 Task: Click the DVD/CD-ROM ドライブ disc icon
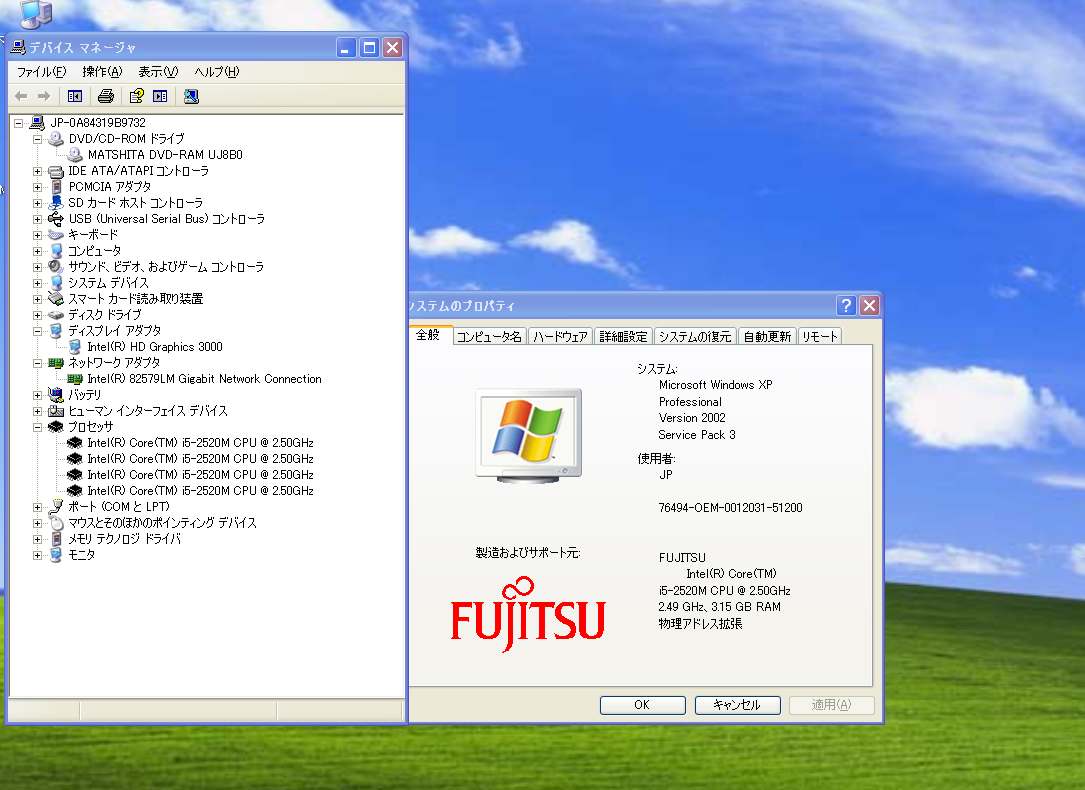coord(56,139)
